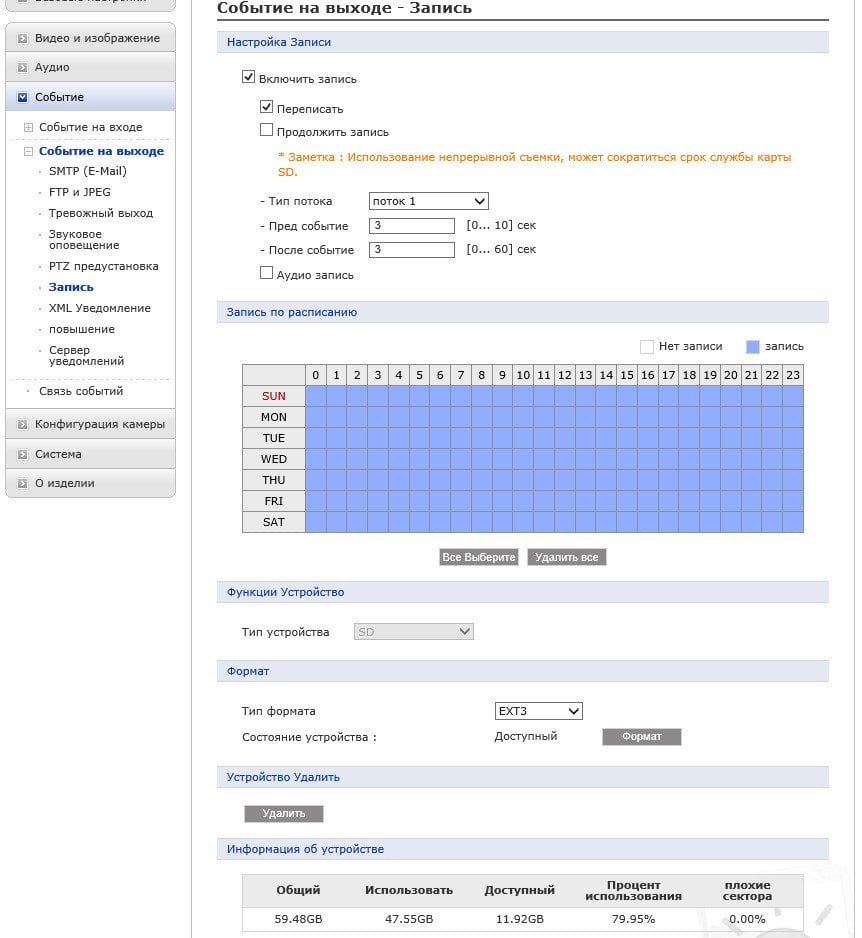The width and height of the screenshot is (862, 938).
Task: Open the Тип формата EXT3 dropdown
Action: coord(538,711)
